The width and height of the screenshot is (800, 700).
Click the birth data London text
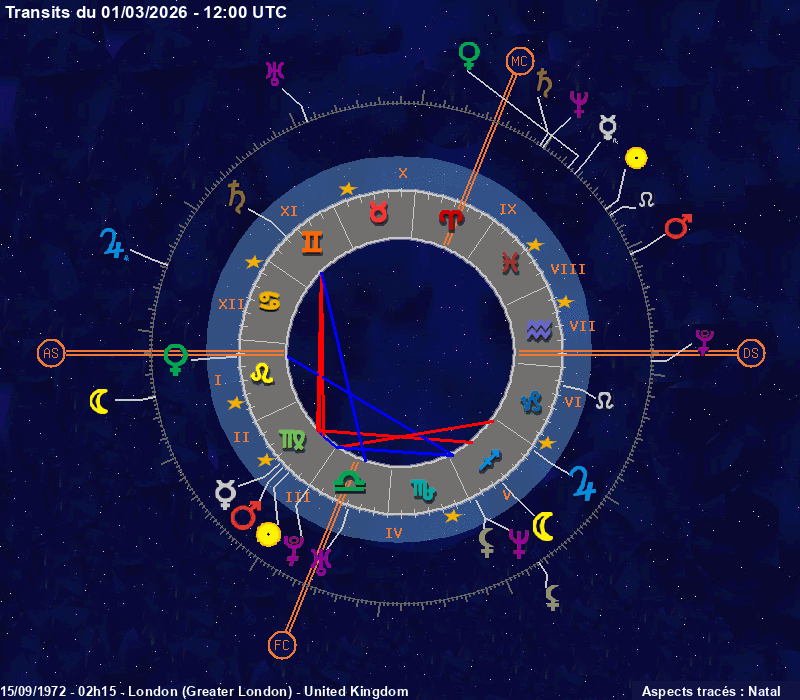(205, 691)
